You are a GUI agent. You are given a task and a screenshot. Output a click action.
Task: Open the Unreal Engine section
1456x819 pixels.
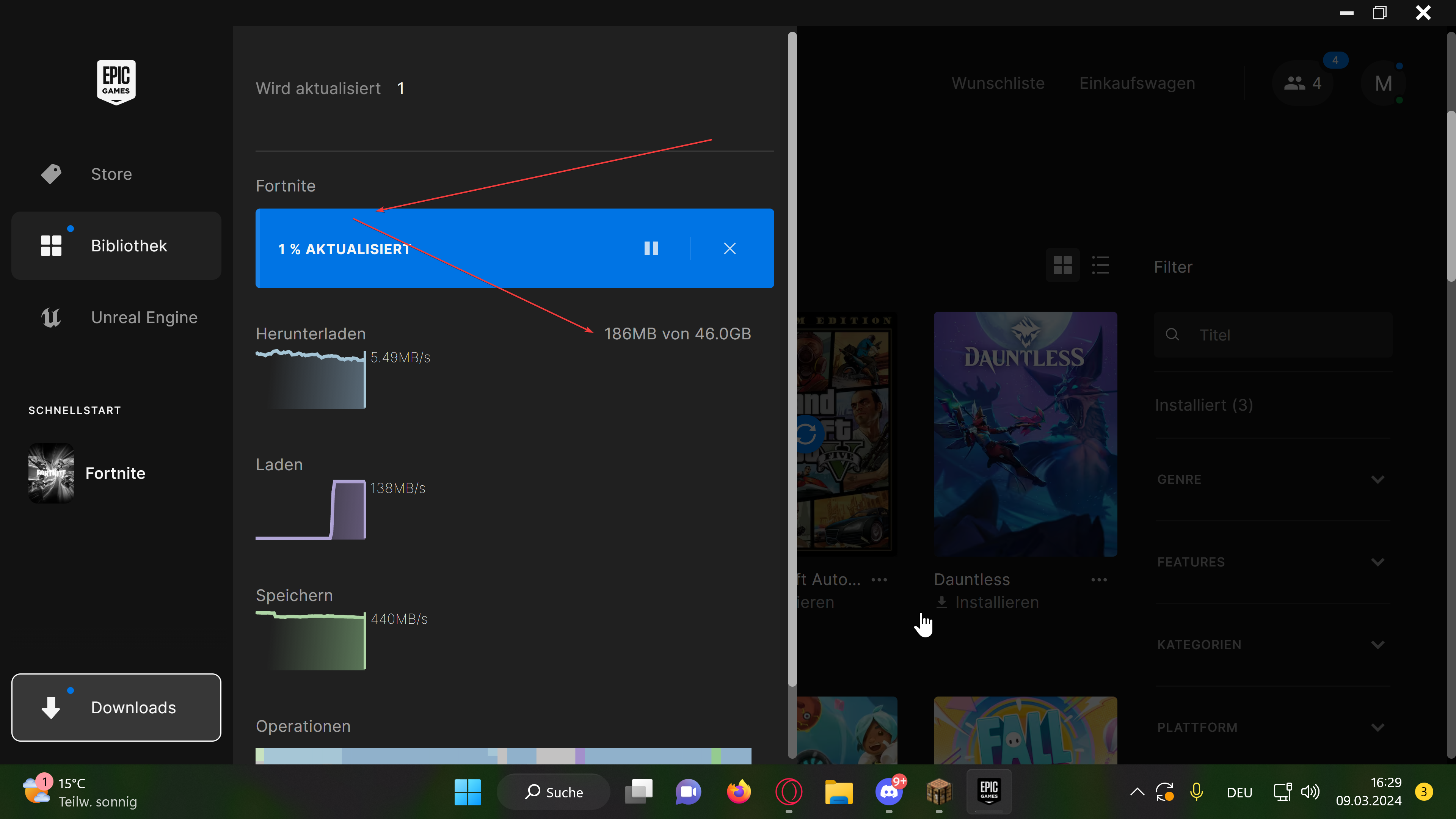click(x=144, y=318)
